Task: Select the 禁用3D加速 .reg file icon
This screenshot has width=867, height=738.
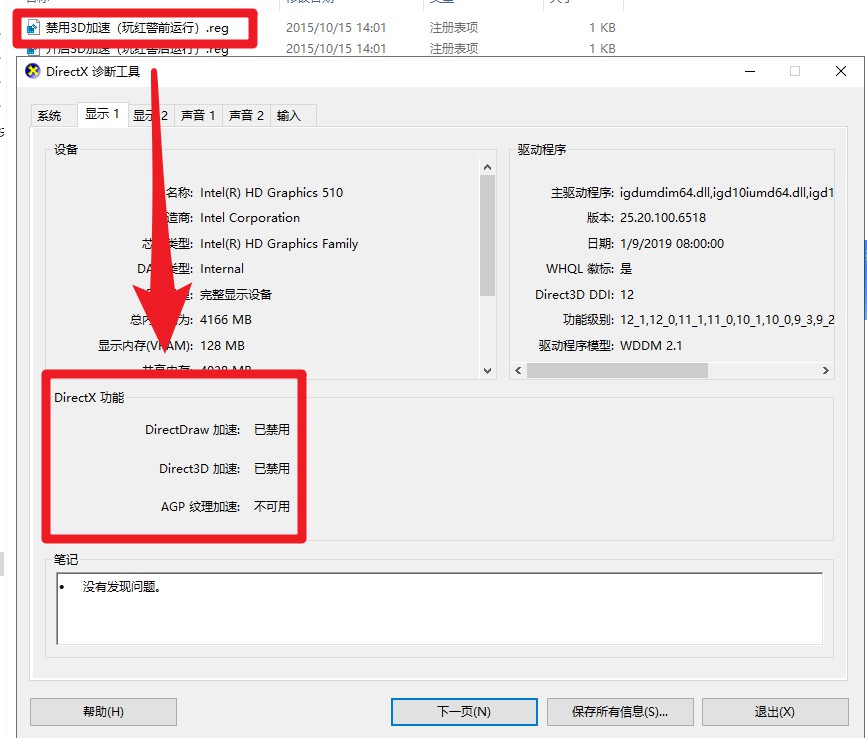Action: click(x=33, y=28)
